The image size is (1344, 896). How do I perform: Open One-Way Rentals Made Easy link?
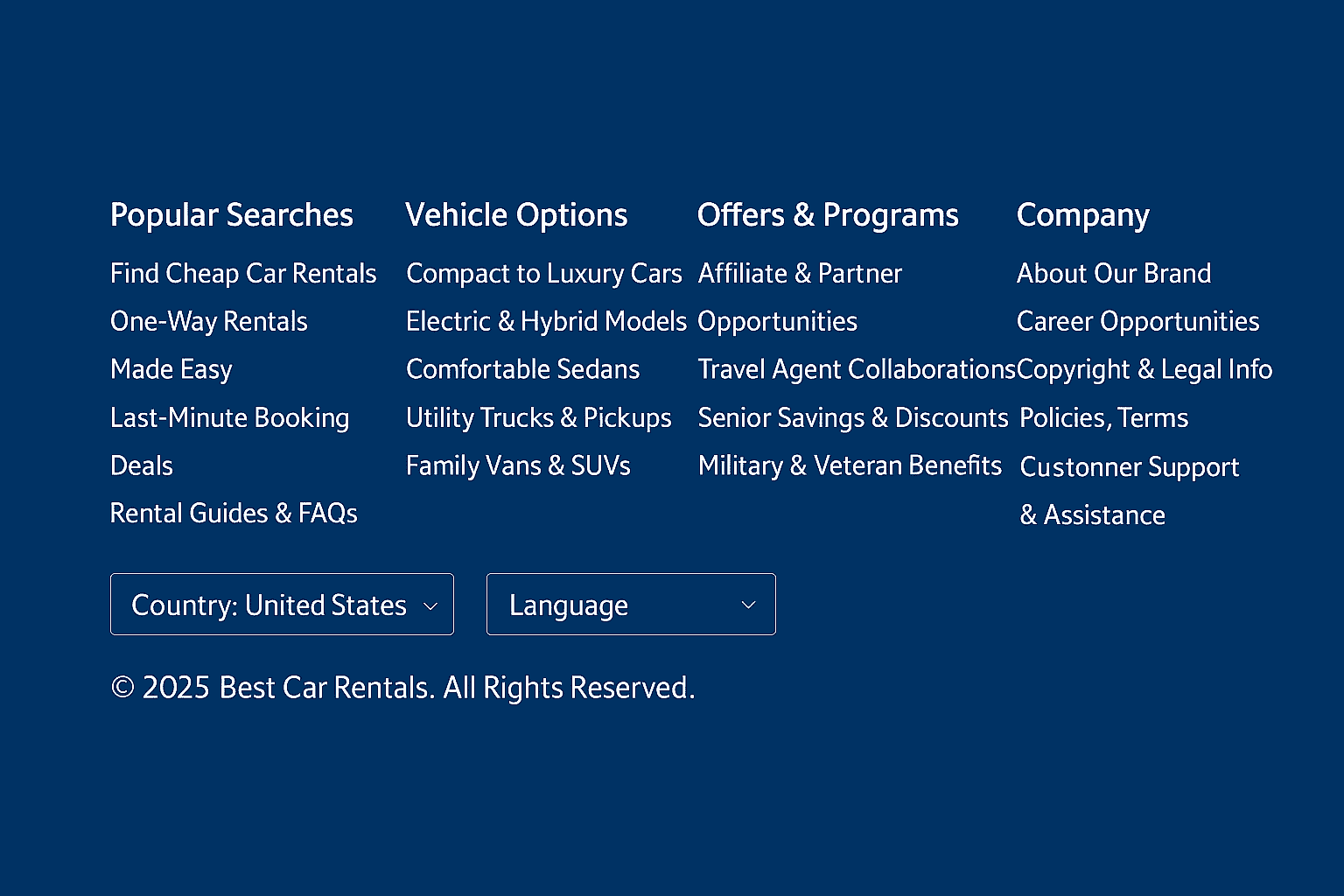coord(209,322)
